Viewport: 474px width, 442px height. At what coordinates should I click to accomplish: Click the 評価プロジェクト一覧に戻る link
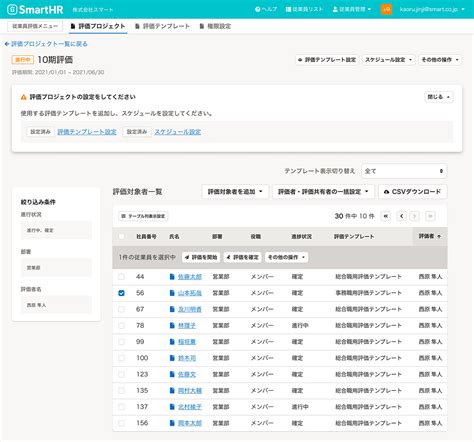(x=46, y=44)
